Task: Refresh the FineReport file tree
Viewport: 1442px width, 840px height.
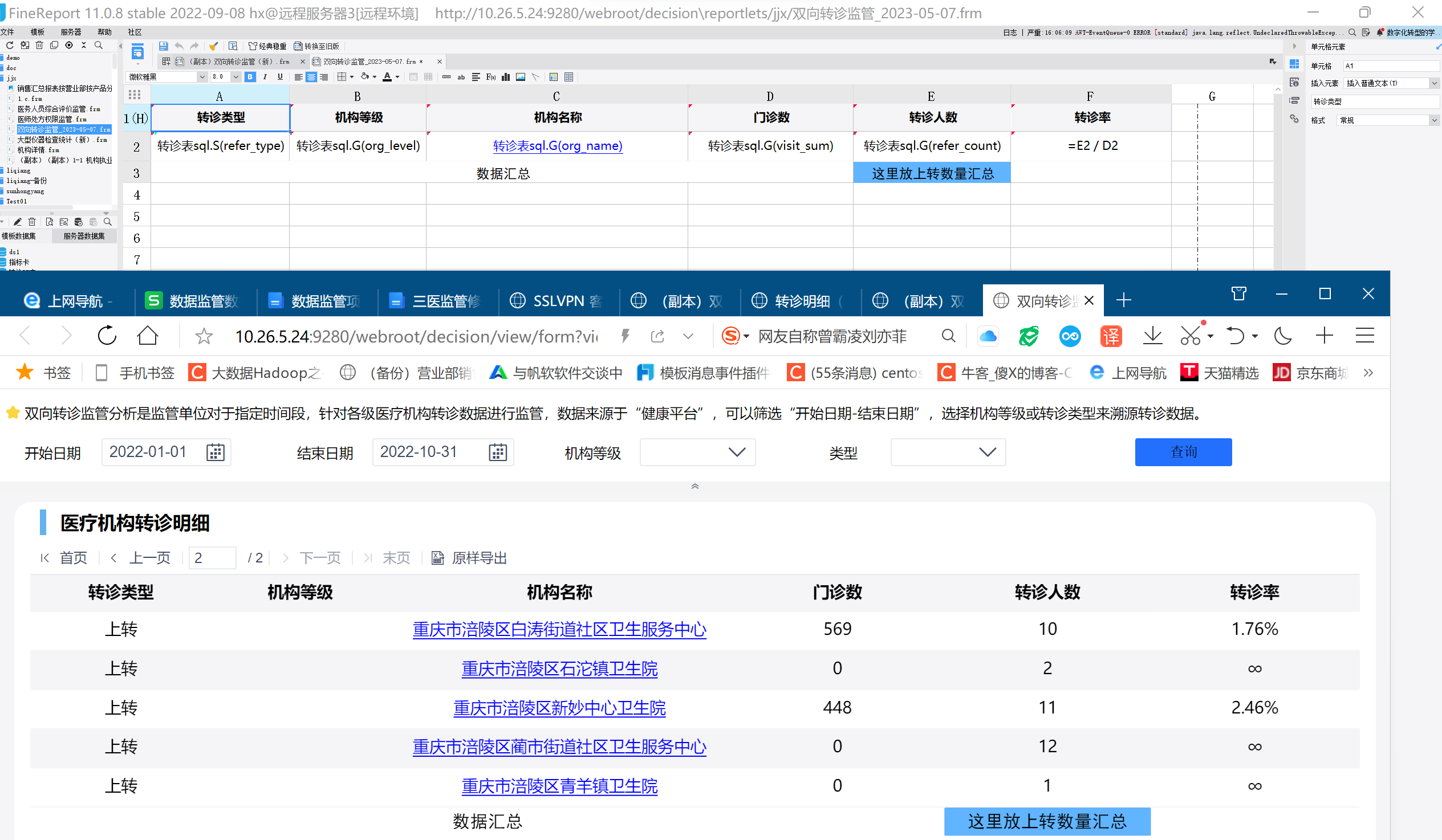Action: tap(9, 45)
